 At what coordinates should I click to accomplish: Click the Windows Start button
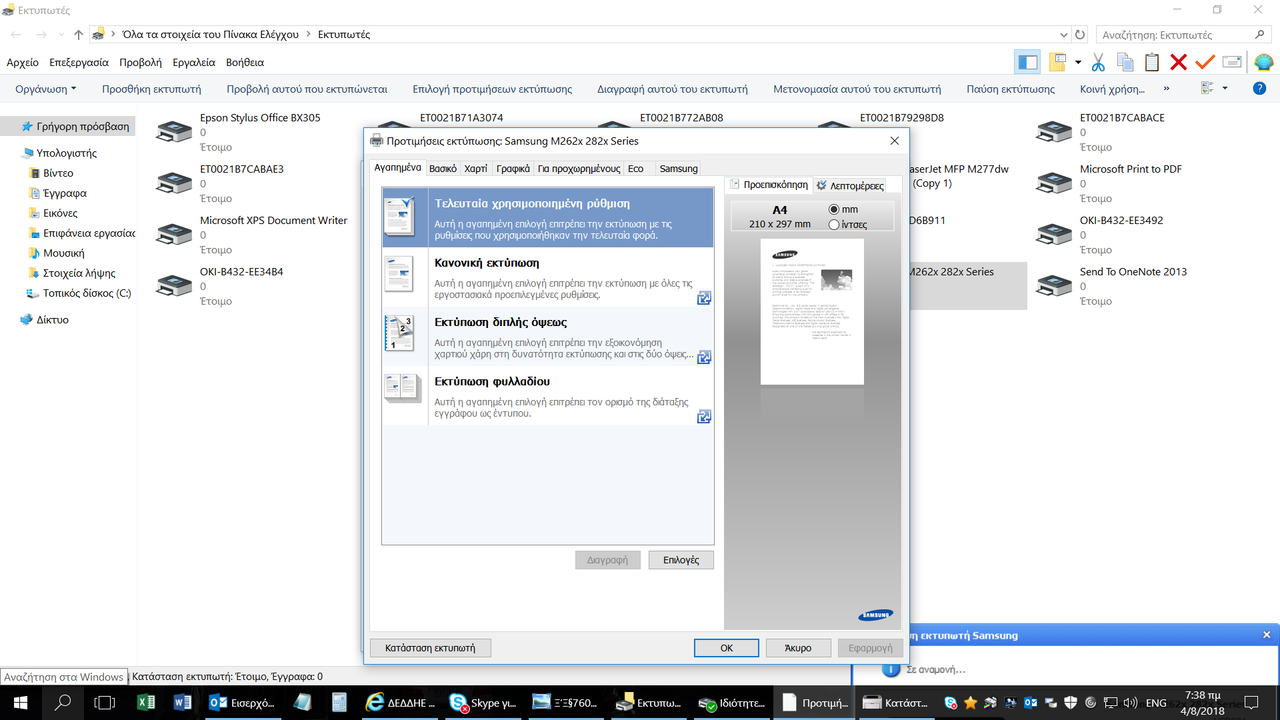tap(20, 703)
